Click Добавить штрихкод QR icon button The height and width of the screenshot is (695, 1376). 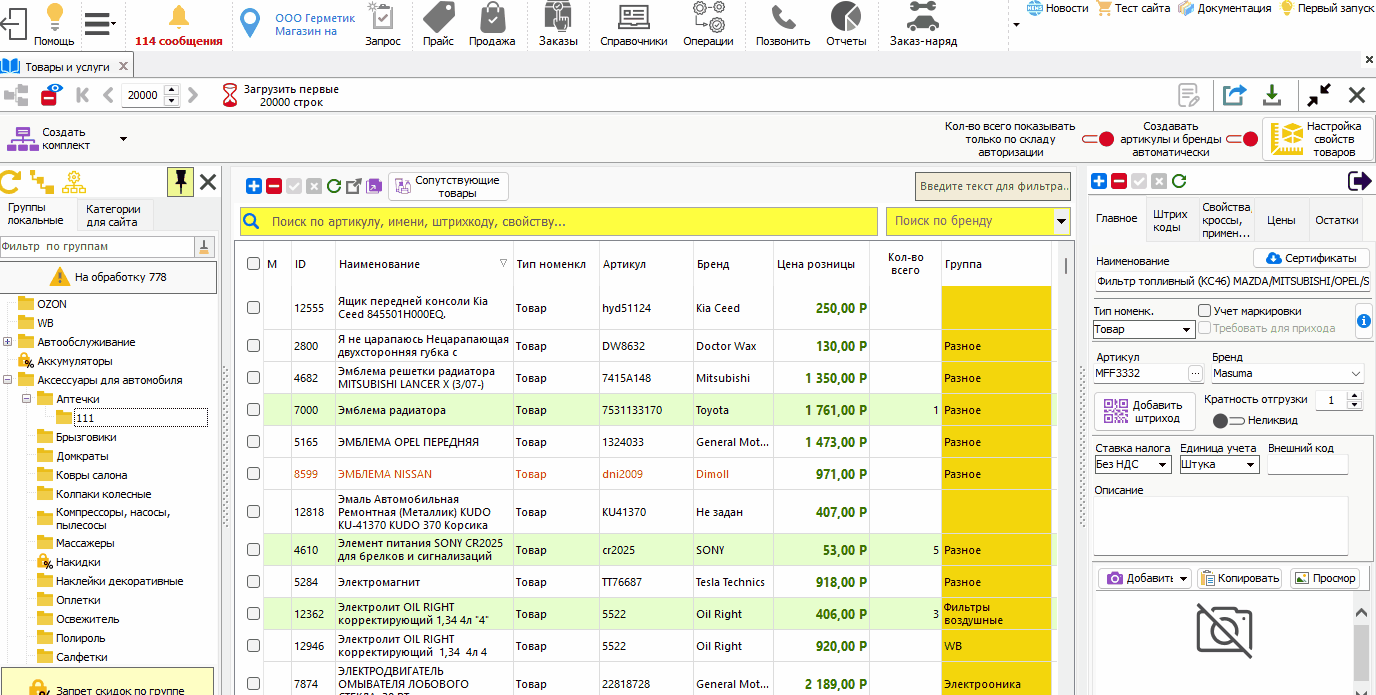(1144, 412)
